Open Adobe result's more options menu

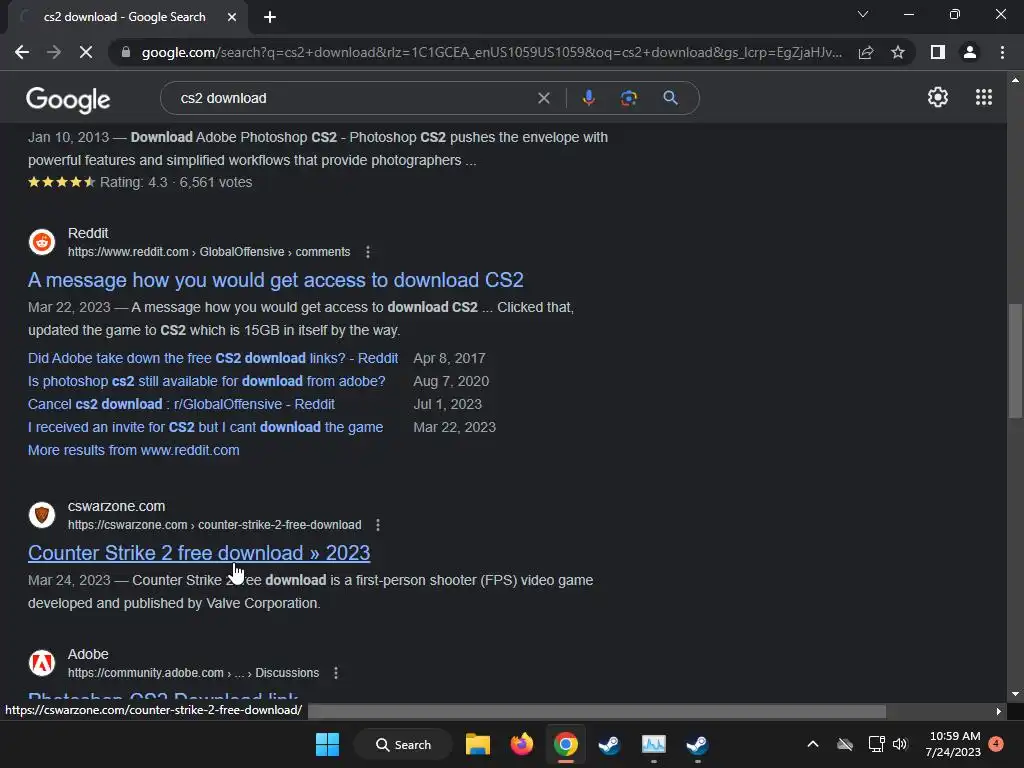tap(336, 673)
